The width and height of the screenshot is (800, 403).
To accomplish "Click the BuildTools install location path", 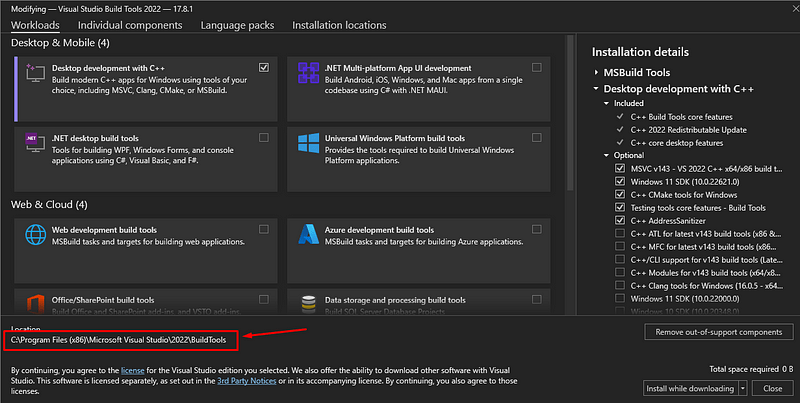I will (x=120, y=340).
